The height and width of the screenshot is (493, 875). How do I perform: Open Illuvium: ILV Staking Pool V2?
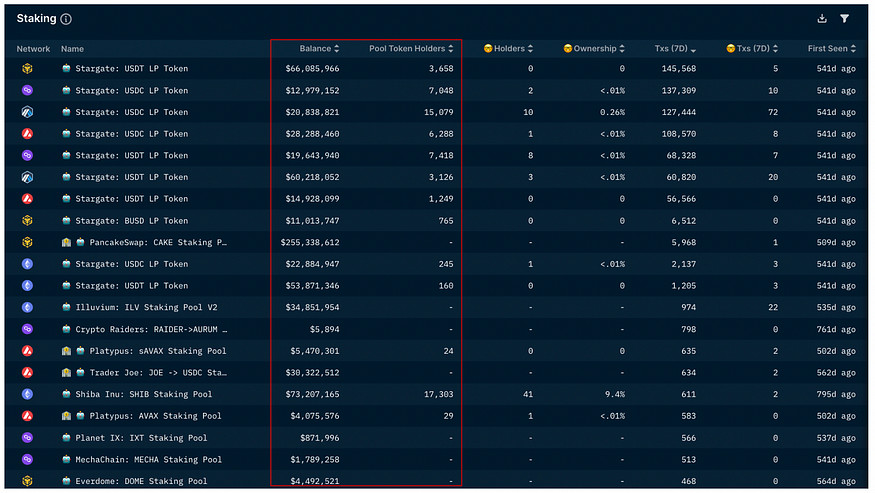coord(146,308)
